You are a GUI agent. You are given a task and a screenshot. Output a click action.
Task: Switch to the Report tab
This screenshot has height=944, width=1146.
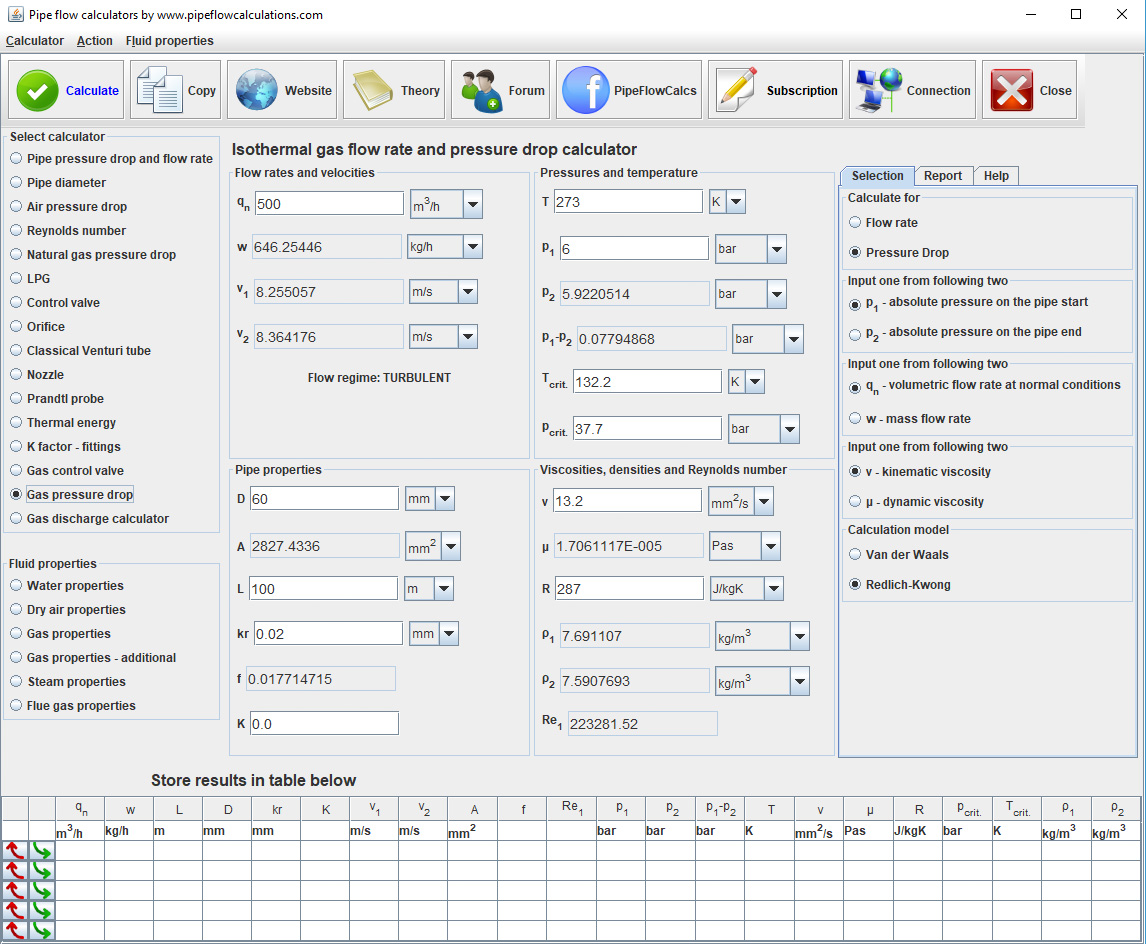(943, 176)
